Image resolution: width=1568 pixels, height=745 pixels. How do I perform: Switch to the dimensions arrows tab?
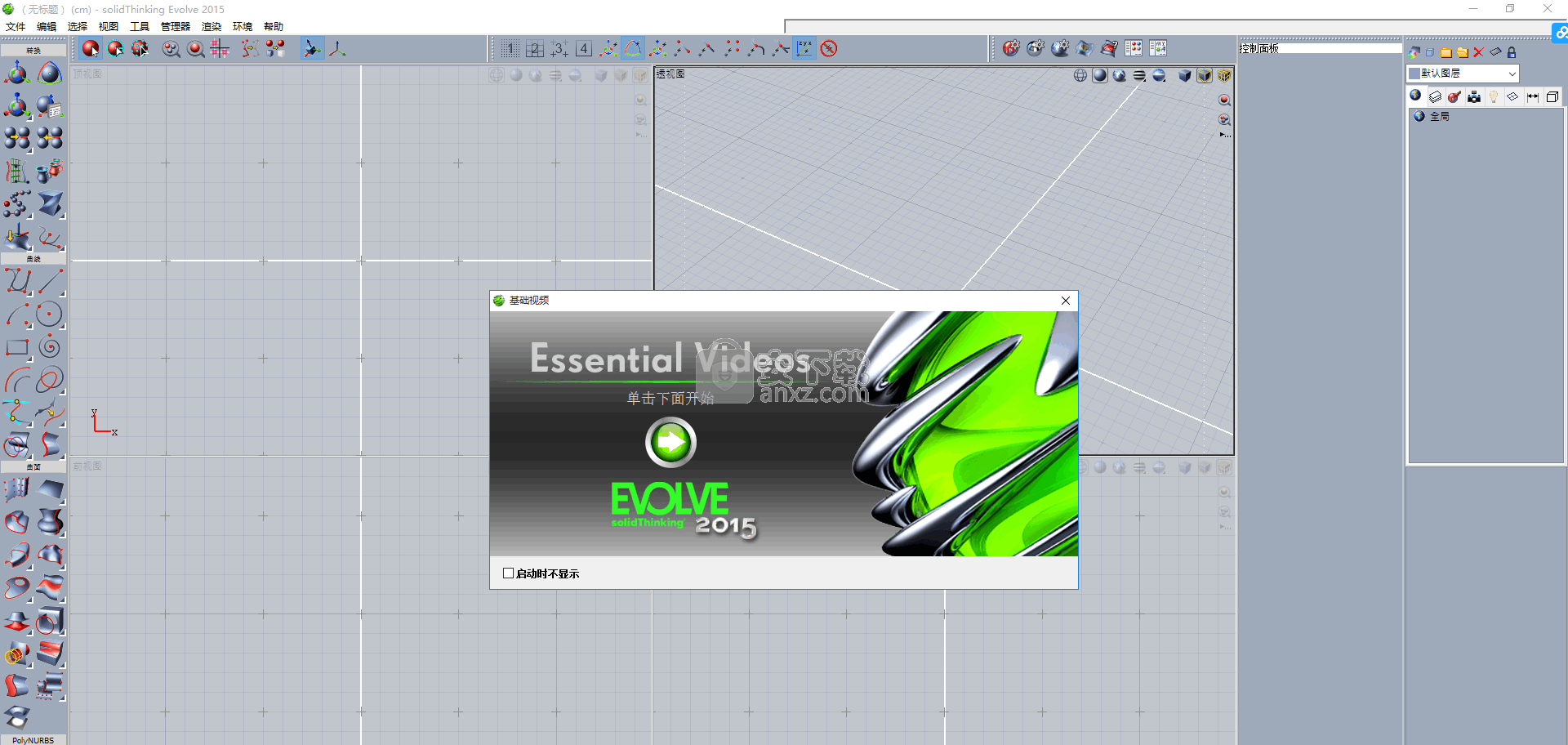(1533, 96)
